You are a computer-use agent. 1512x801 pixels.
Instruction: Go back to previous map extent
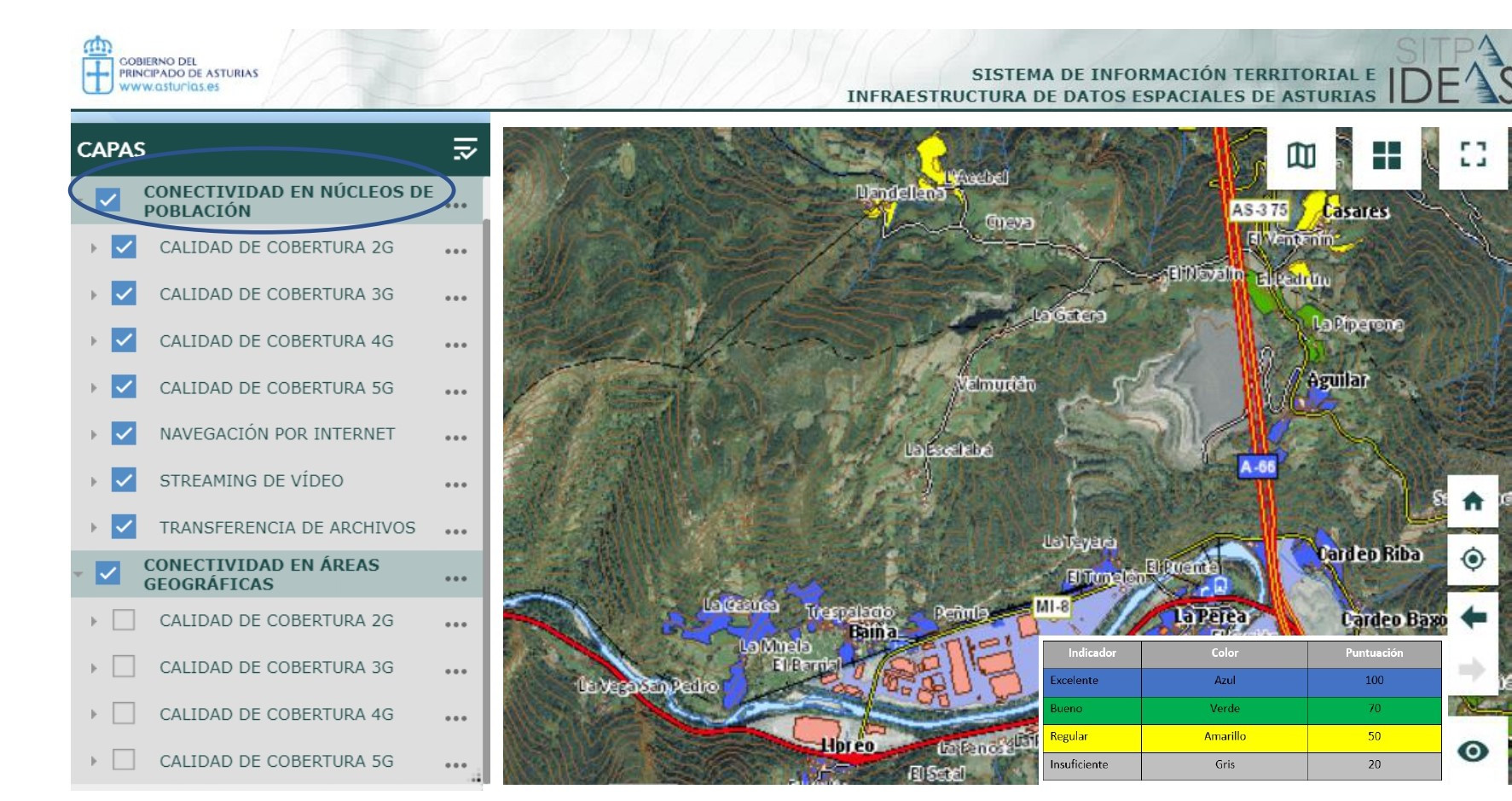click(1473, 617)
